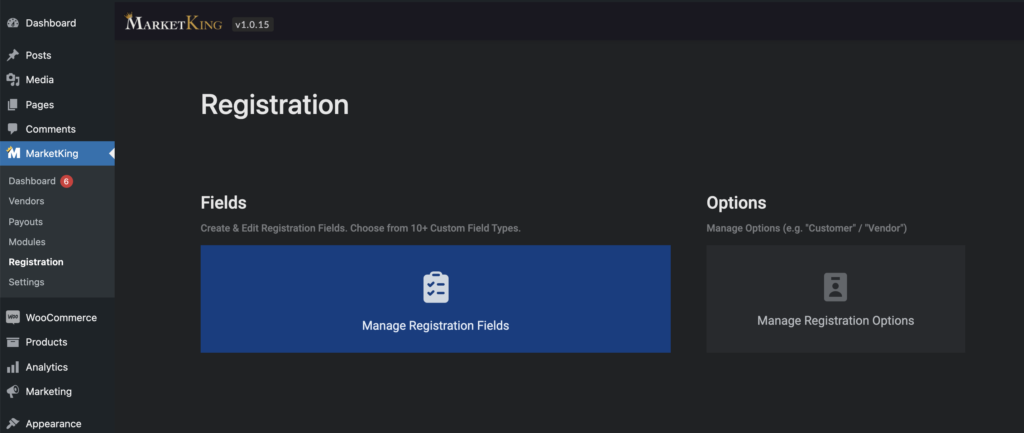Click the MarketKing logo in header
This screenshot has width=1024, height=433.
(x=174, y=23)
